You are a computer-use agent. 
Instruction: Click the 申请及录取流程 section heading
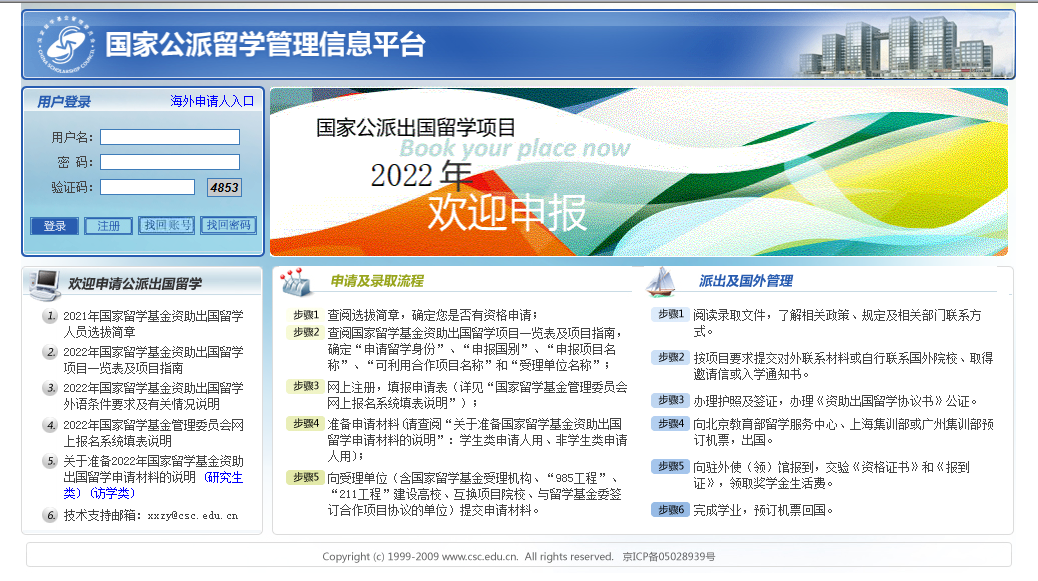tap(377, 281)
